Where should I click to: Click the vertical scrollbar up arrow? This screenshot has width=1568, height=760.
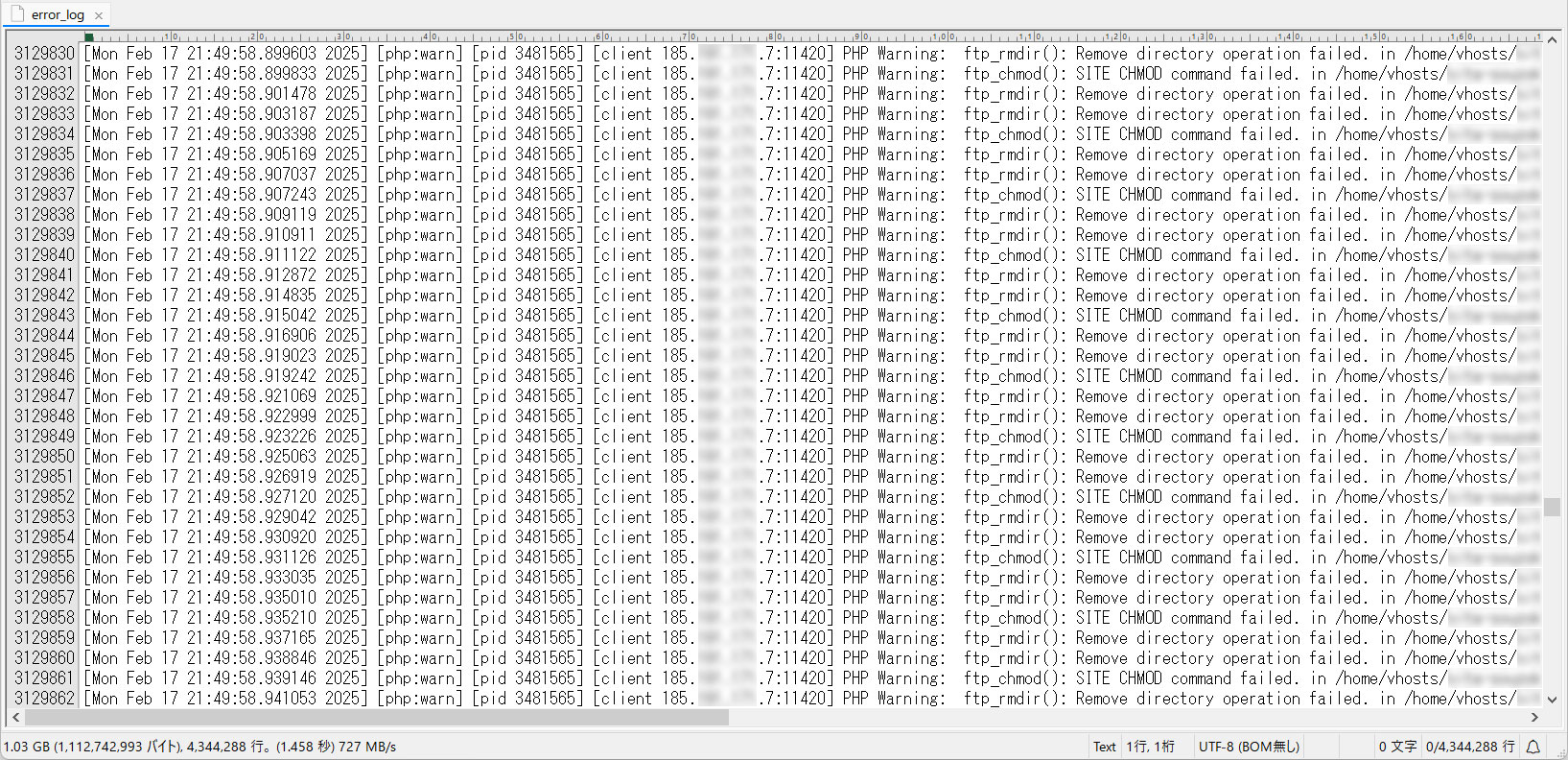click(x=1551, y=39)
